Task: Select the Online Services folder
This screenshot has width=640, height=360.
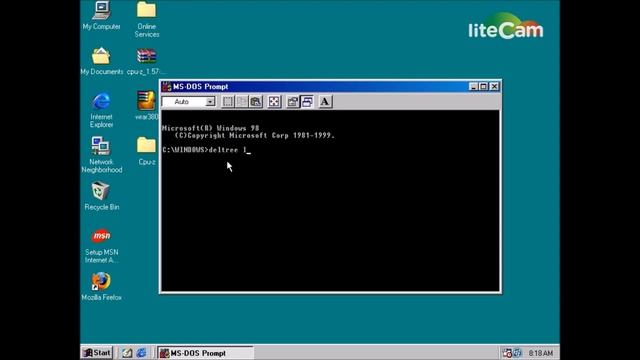Action: 147,20
